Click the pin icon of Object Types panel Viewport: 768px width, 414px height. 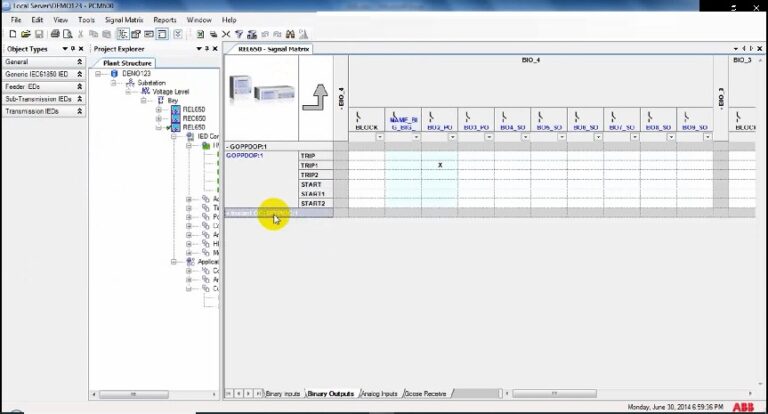coord(73,49)
